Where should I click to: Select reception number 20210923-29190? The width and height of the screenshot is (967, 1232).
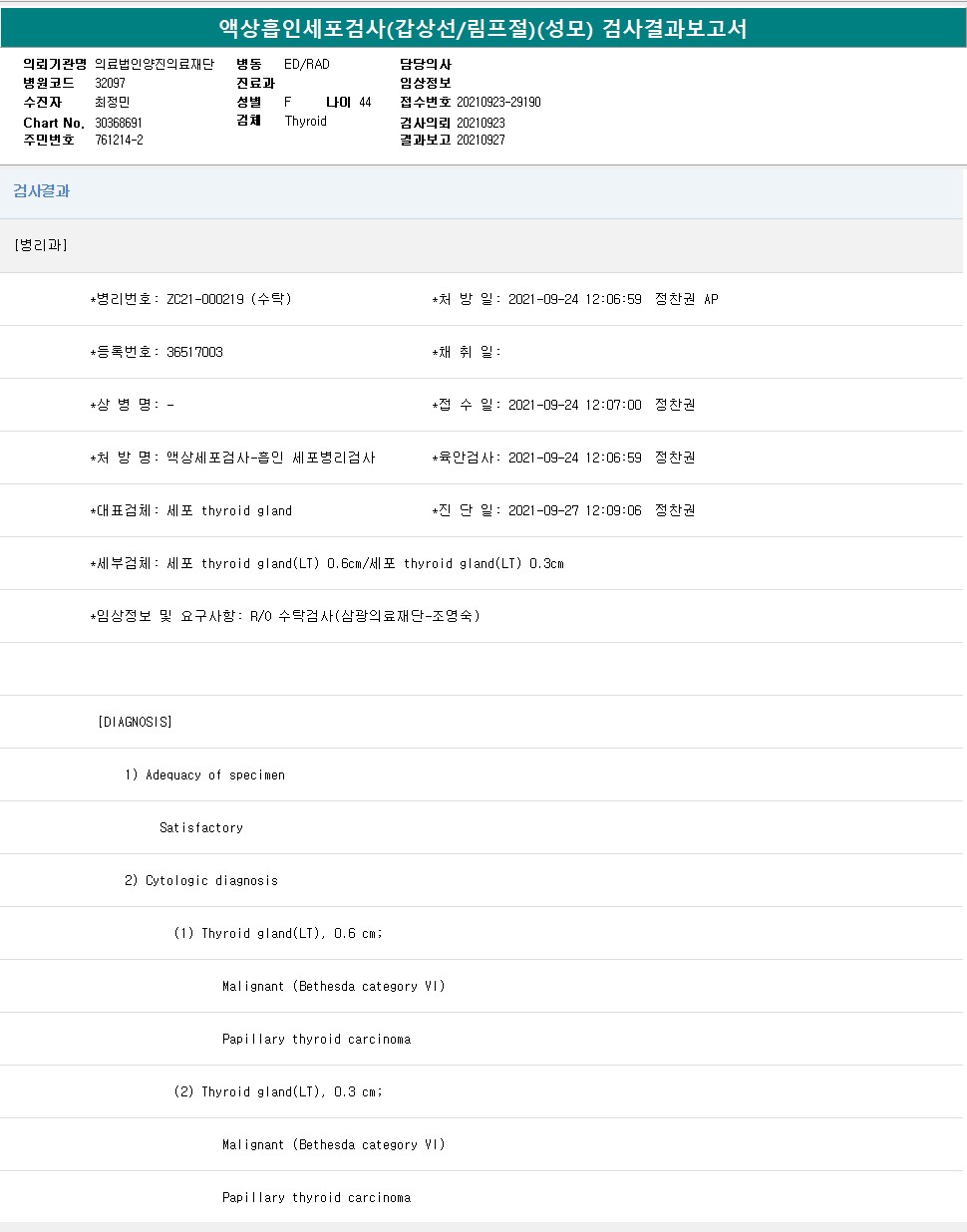pyautogui.click(x=499, y=103)
